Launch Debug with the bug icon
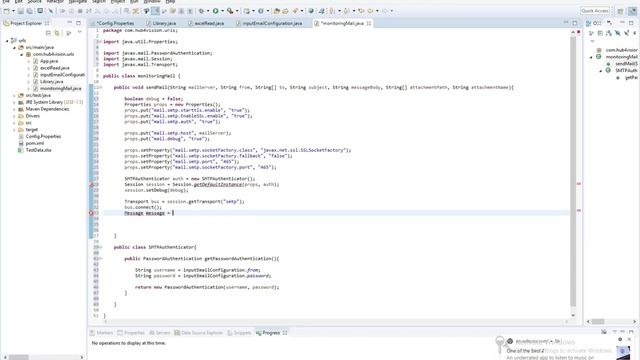The image size is (640, 360). tap(201, 11)
